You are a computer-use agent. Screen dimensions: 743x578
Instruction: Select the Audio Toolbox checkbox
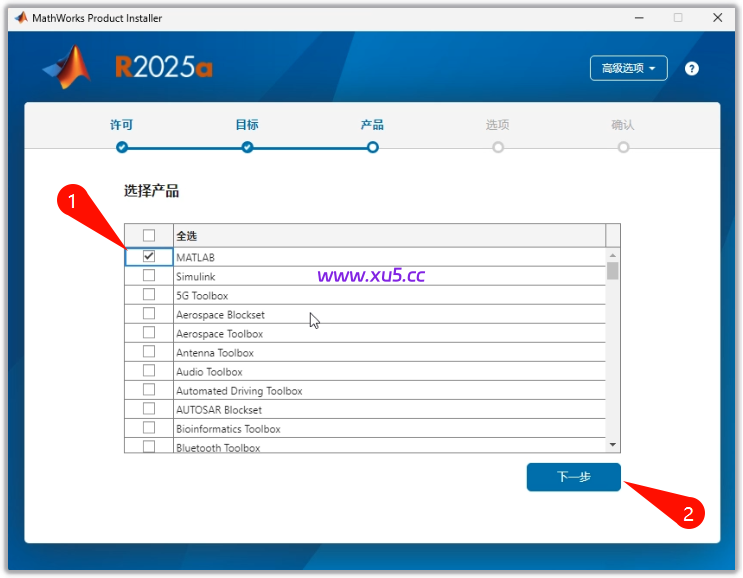149,371
